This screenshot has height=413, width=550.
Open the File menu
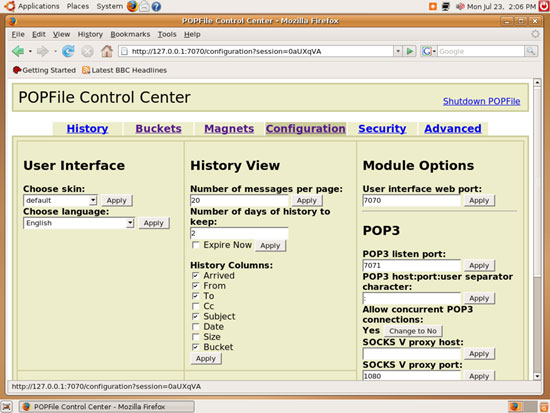coord(18,34)
